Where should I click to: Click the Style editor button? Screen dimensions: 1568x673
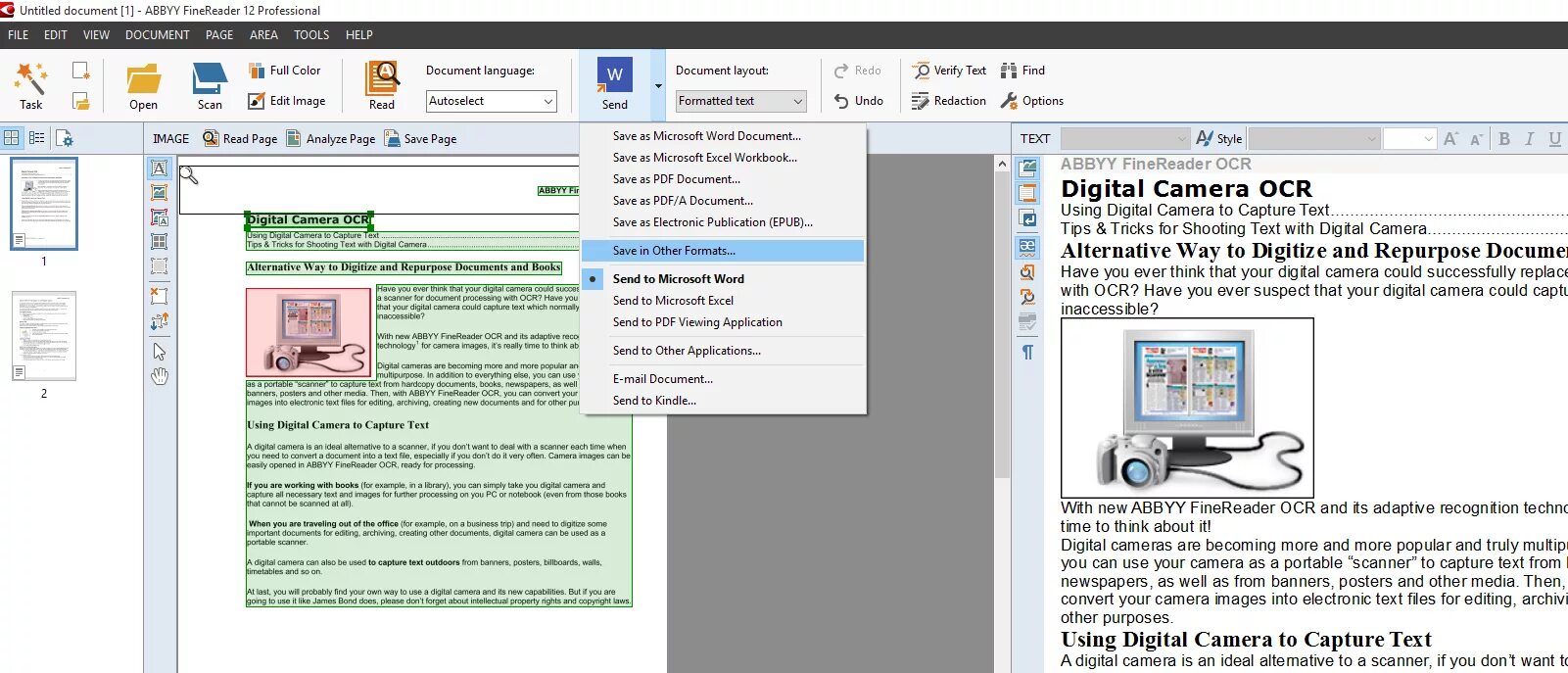pyautogui.click(x=1219, y=138)
